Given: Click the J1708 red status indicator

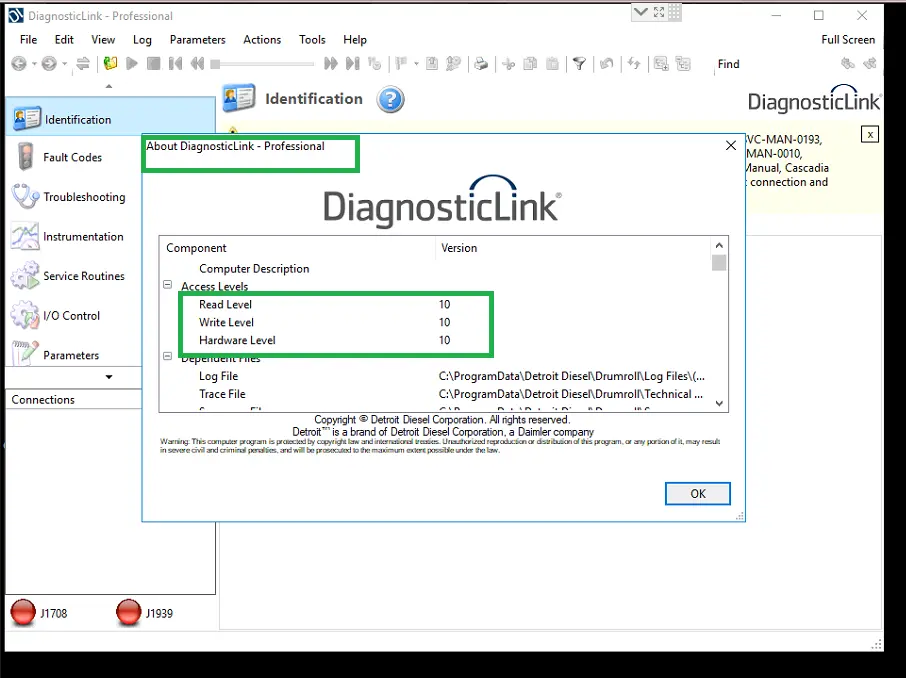Looking at the screenshot, I should pyautogui.click(x=23, y=613).
